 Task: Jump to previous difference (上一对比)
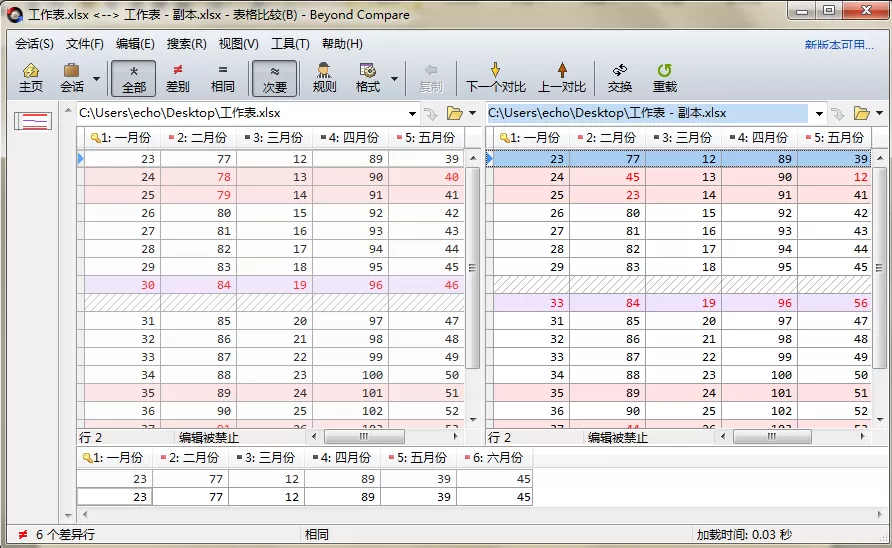tap(562, 78)
